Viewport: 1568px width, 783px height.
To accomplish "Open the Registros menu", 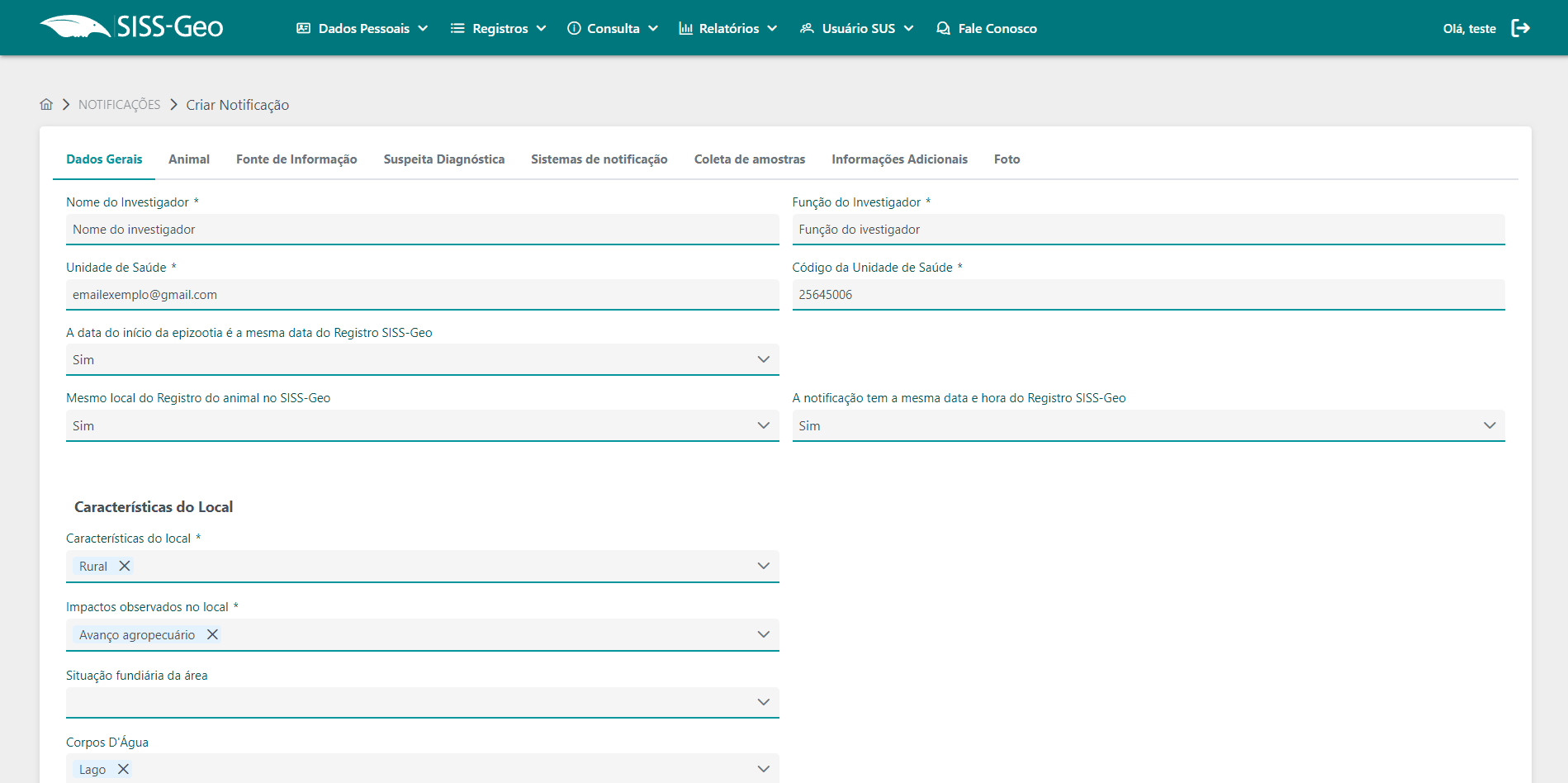I will tap(498, 28).
